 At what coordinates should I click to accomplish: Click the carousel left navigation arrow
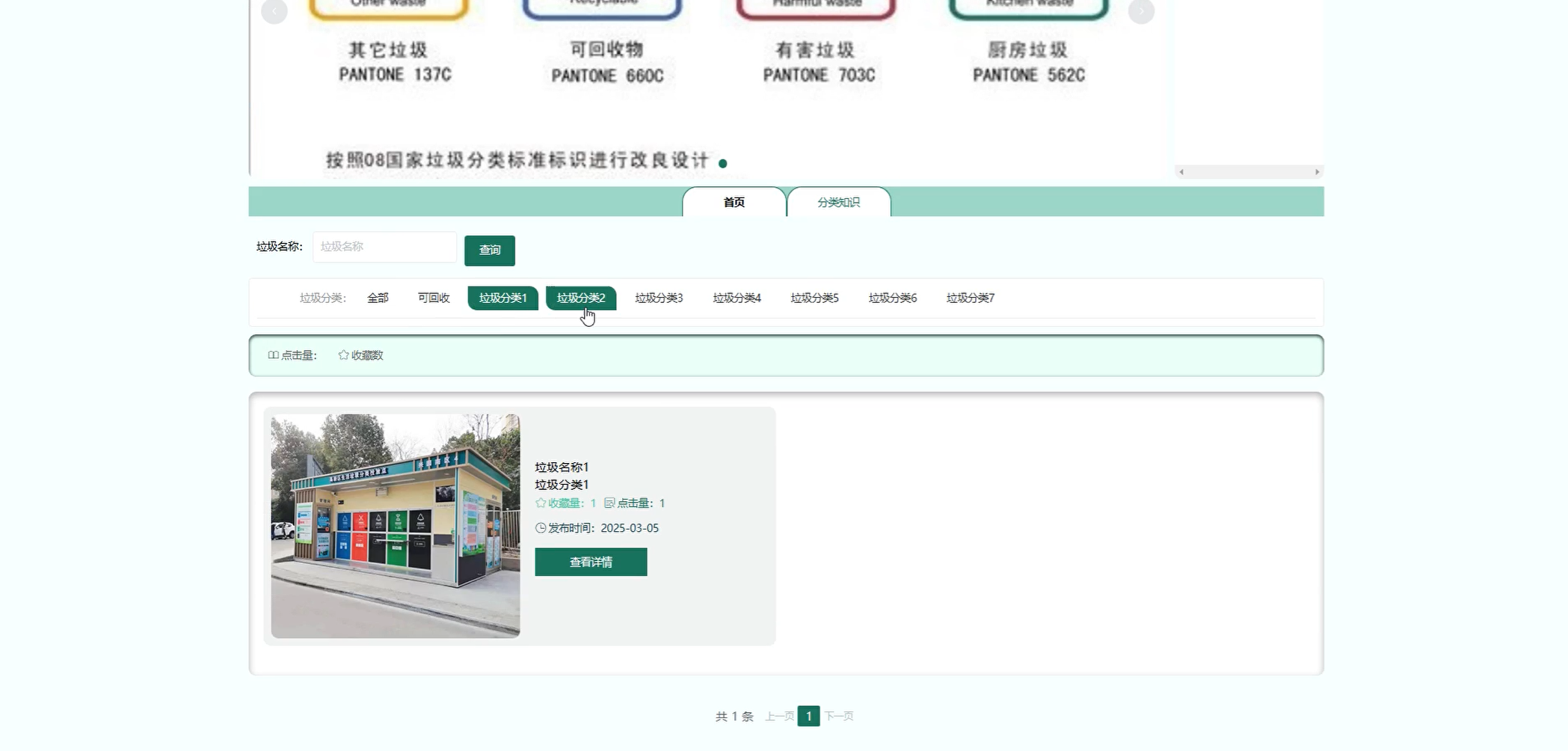[x=274, y=11]
